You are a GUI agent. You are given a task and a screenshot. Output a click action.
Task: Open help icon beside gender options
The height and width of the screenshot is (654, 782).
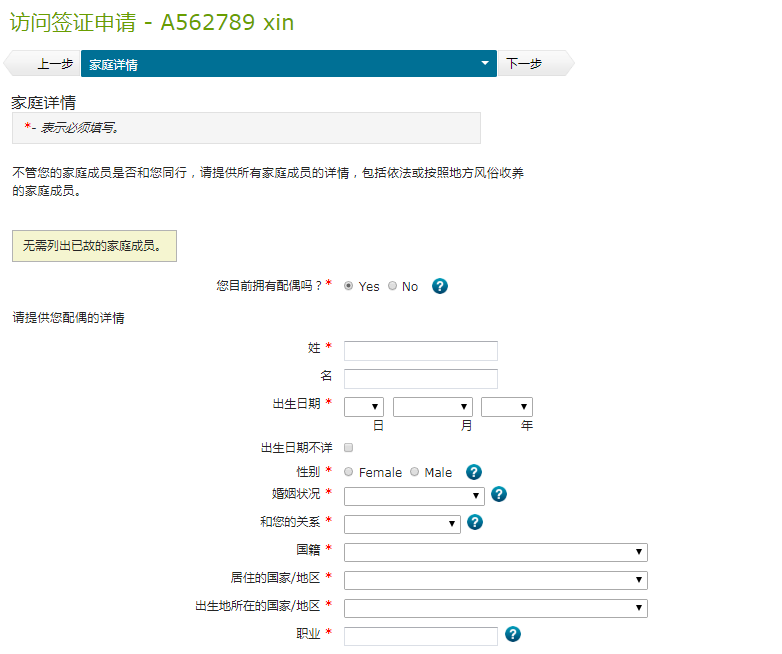click(473, 472)
